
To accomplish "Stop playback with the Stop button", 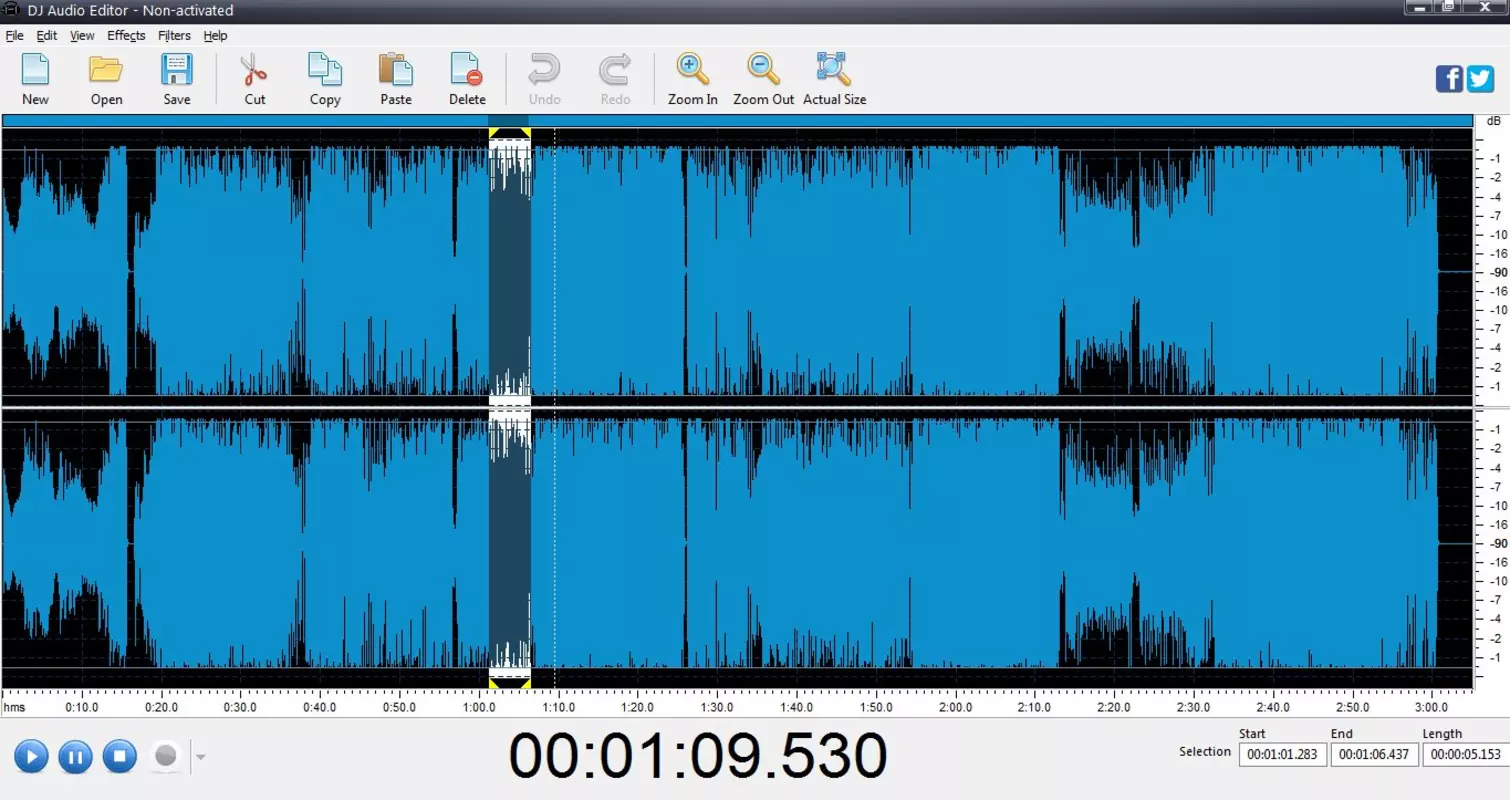I will point(119,756).
